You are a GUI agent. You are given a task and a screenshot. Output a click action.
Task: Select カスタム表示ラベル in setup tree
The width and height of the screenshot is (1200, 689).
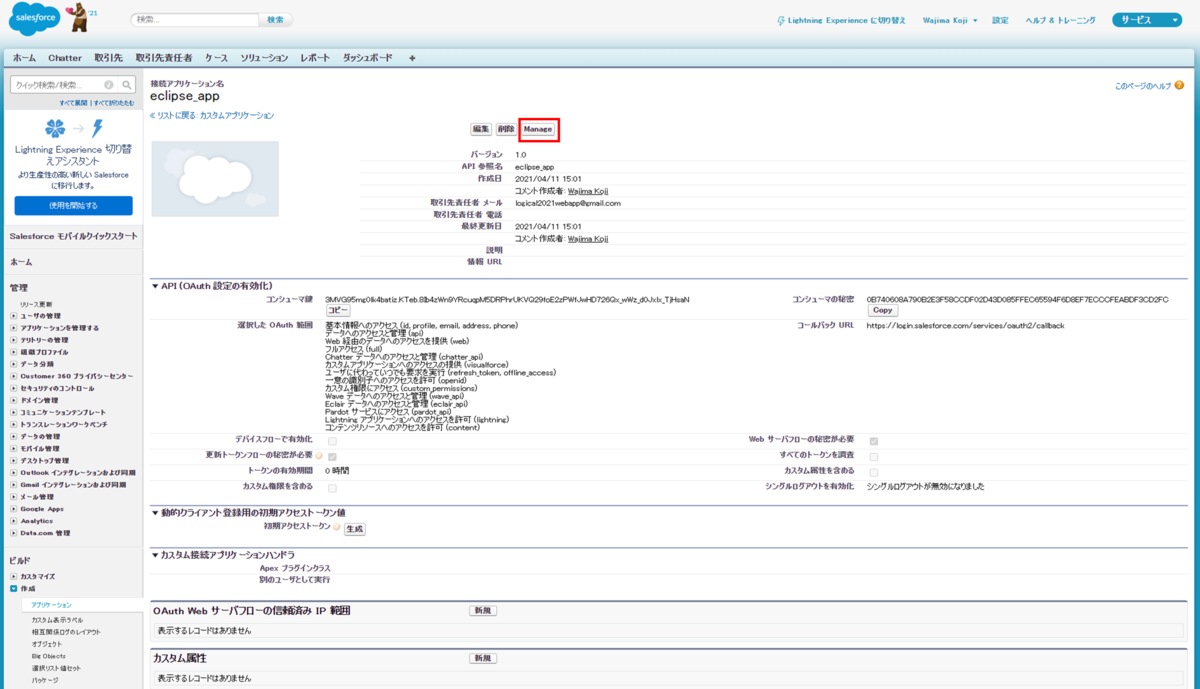click(x=57, y=620)
